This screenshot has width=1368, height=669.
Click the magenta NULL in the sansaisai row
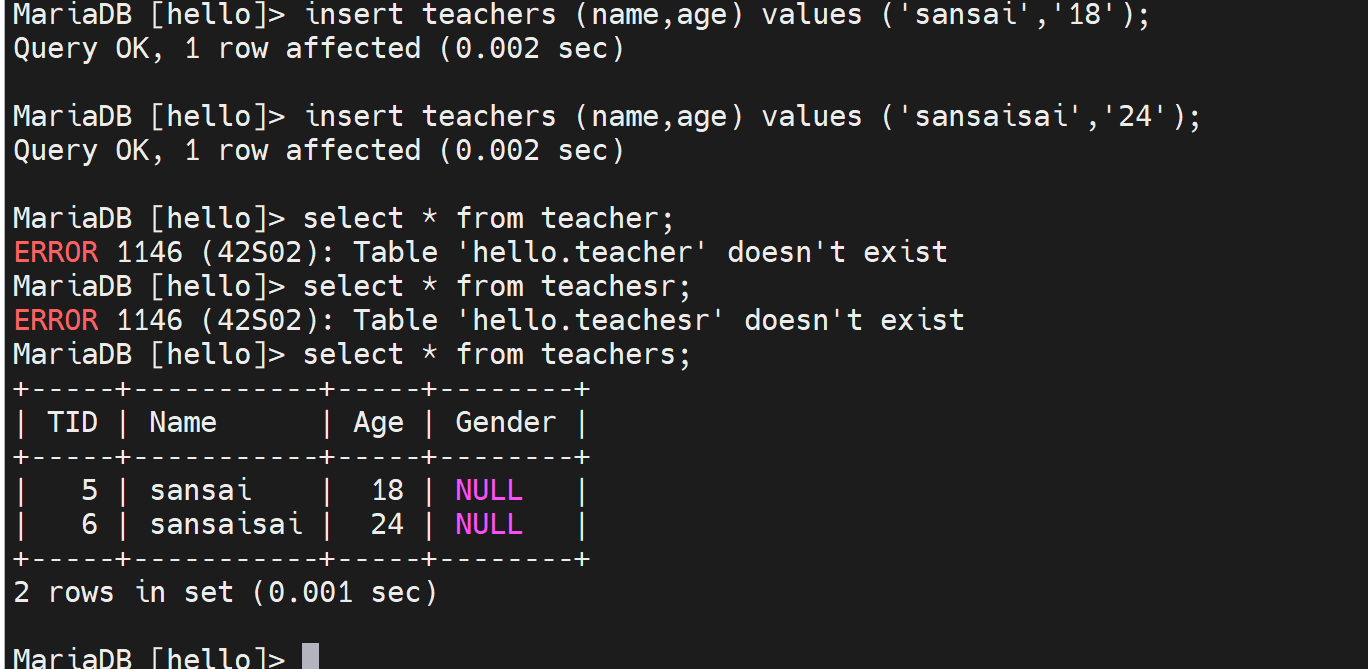pos(489,525)
